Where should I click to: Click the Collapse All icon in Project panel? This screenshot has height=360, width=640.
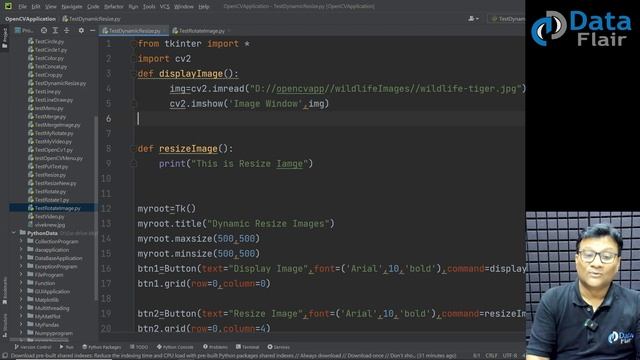point(67,31)
